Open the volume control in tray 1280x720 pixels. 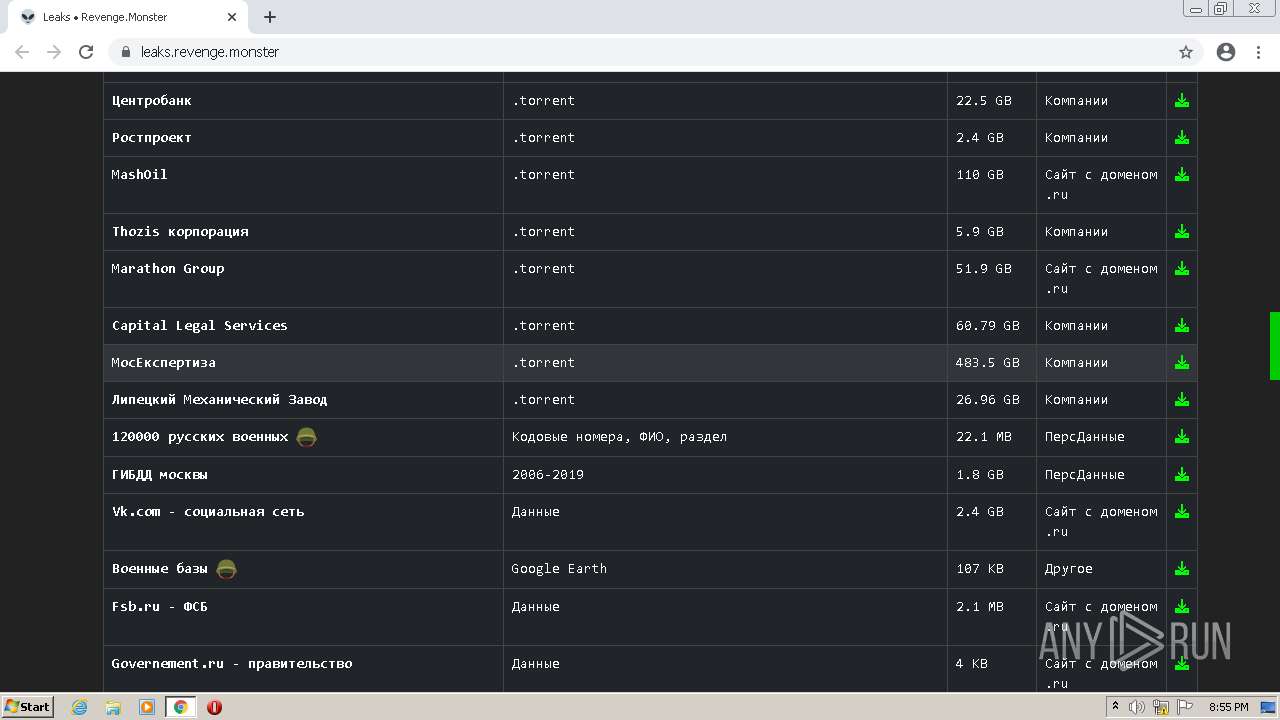[x=1137, y=707]
